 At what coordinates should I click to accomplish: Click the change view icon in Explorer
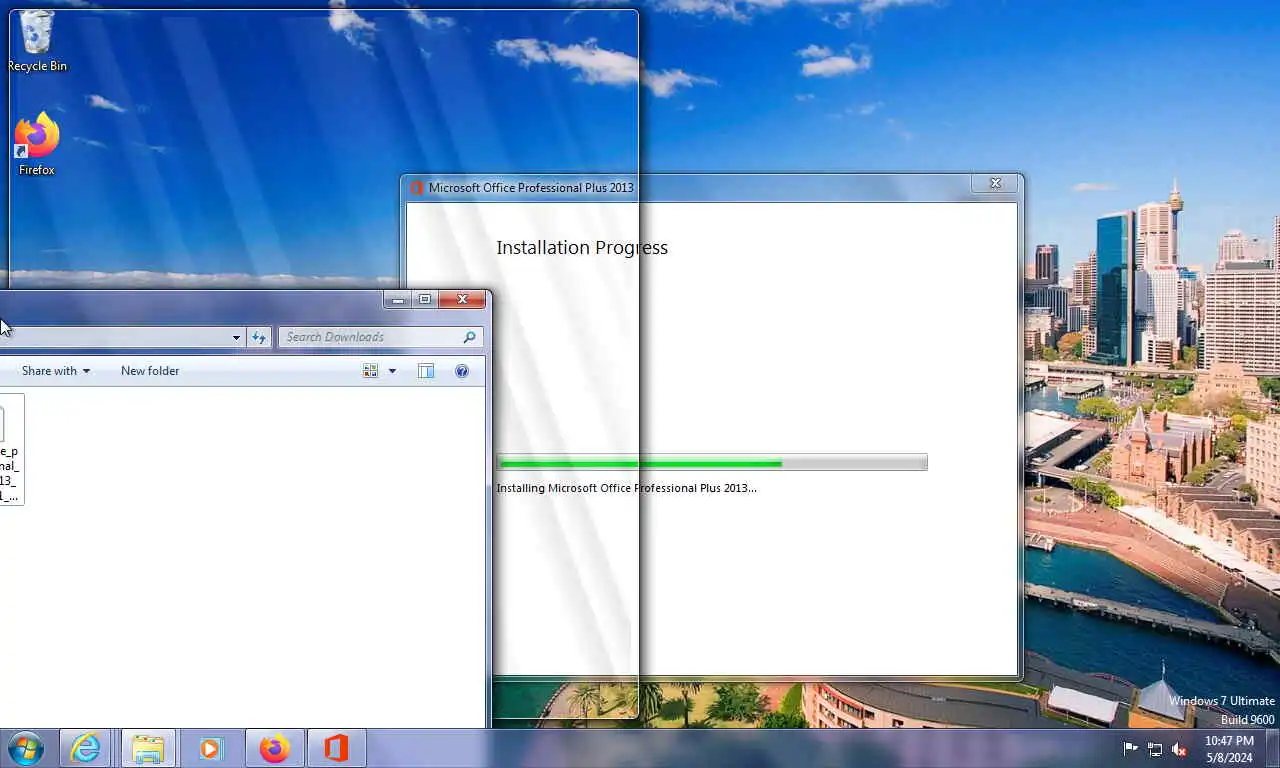point(370,371)
